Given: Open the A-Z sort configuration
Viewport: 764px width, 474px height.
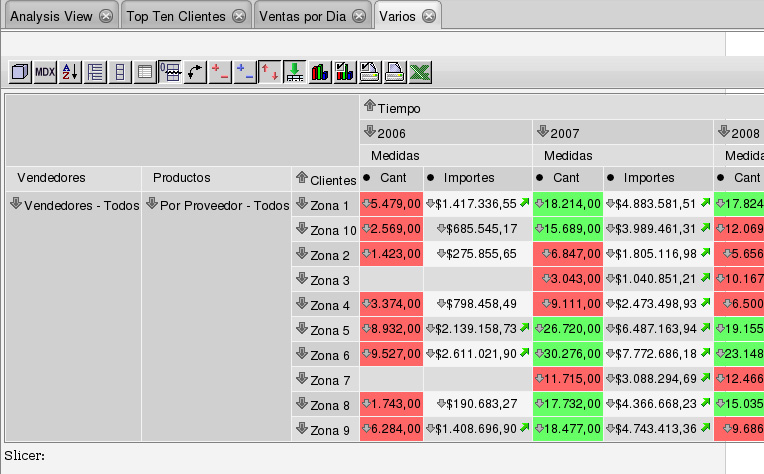Looking at the screenshot, I should pyautogui.click(x=70, y=72).
